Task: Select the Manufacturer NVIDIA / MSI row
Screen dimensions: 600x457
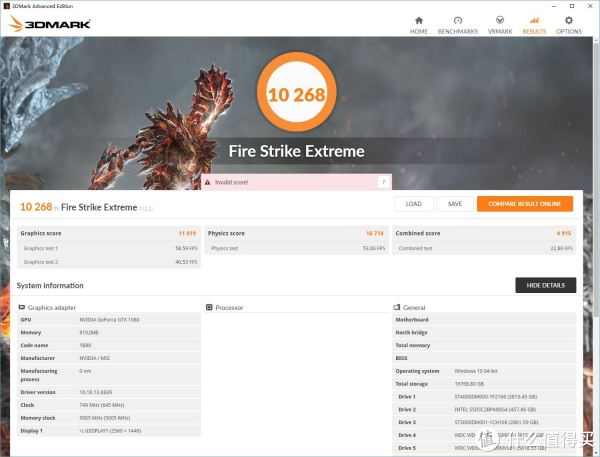Action: [x=109, y=358]
